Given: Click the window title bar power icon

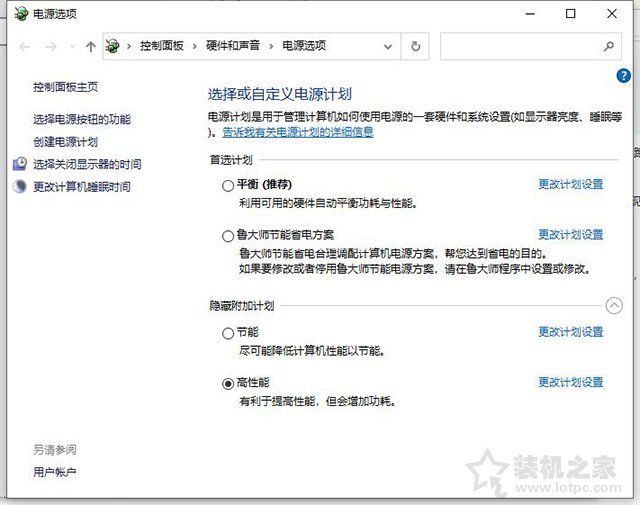Looking at the screenshot, I should coord(21,14).
